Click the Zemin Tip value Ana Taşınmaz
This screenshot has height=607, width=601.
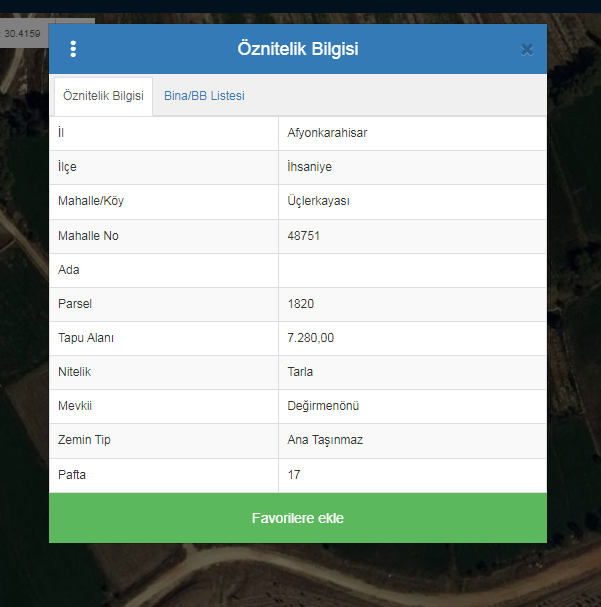pos(325,440)
